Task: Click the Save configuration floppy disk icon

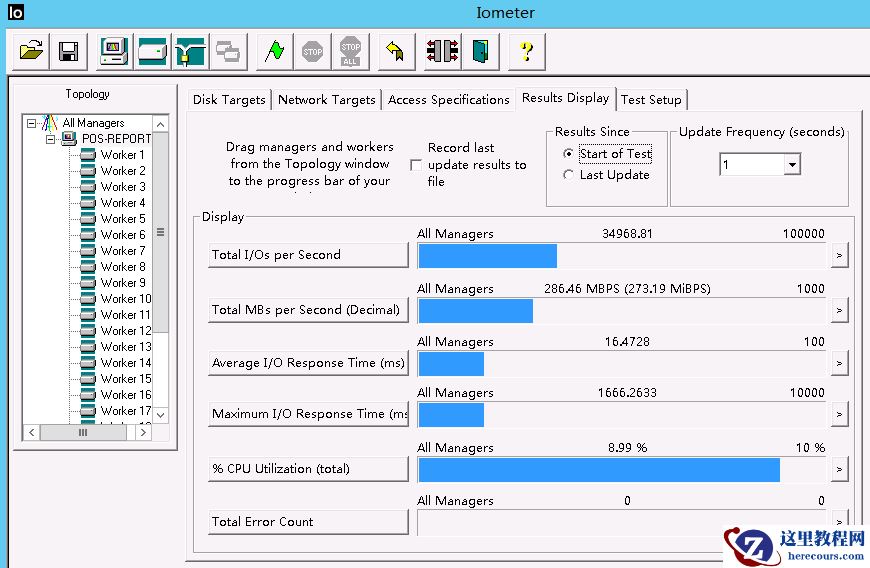Action: [x=68, y=50]
